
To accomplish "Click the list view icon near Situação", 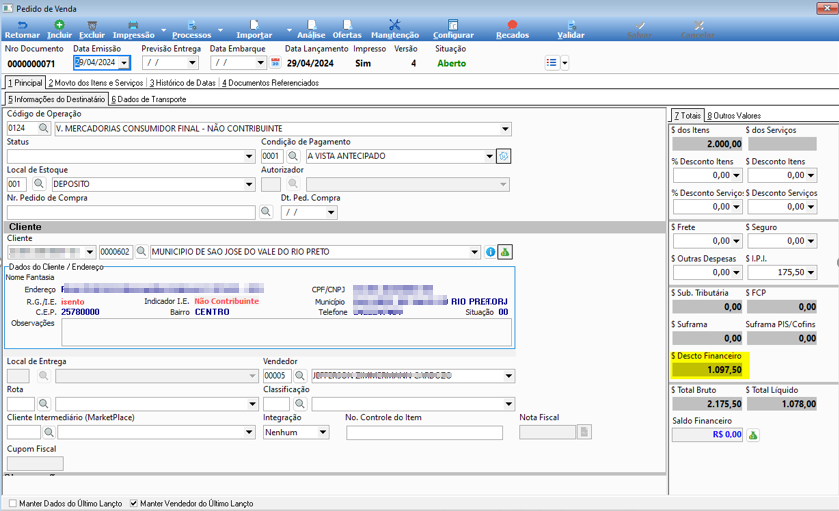I will tap(551, 63).
